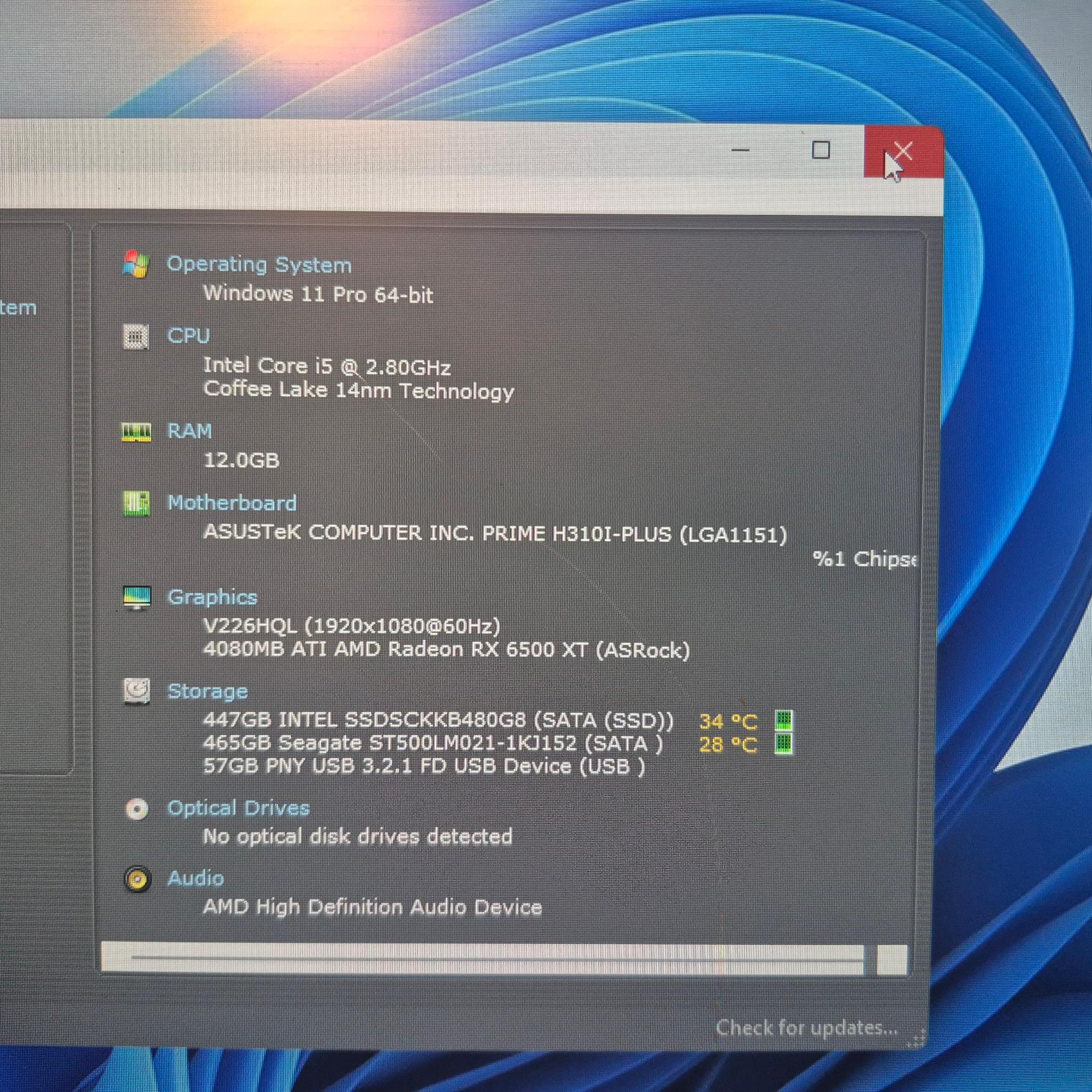Minimize the system information window

point(741,150)
